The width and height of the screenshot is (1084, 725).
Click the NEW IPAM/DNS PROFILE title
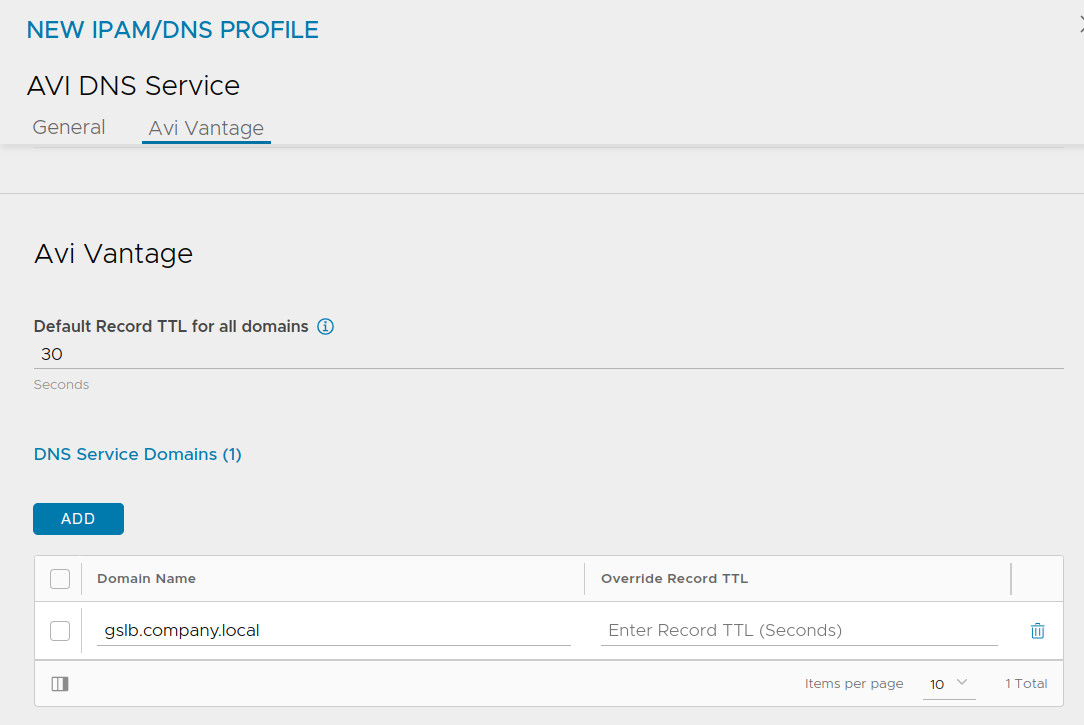[172, 30]
